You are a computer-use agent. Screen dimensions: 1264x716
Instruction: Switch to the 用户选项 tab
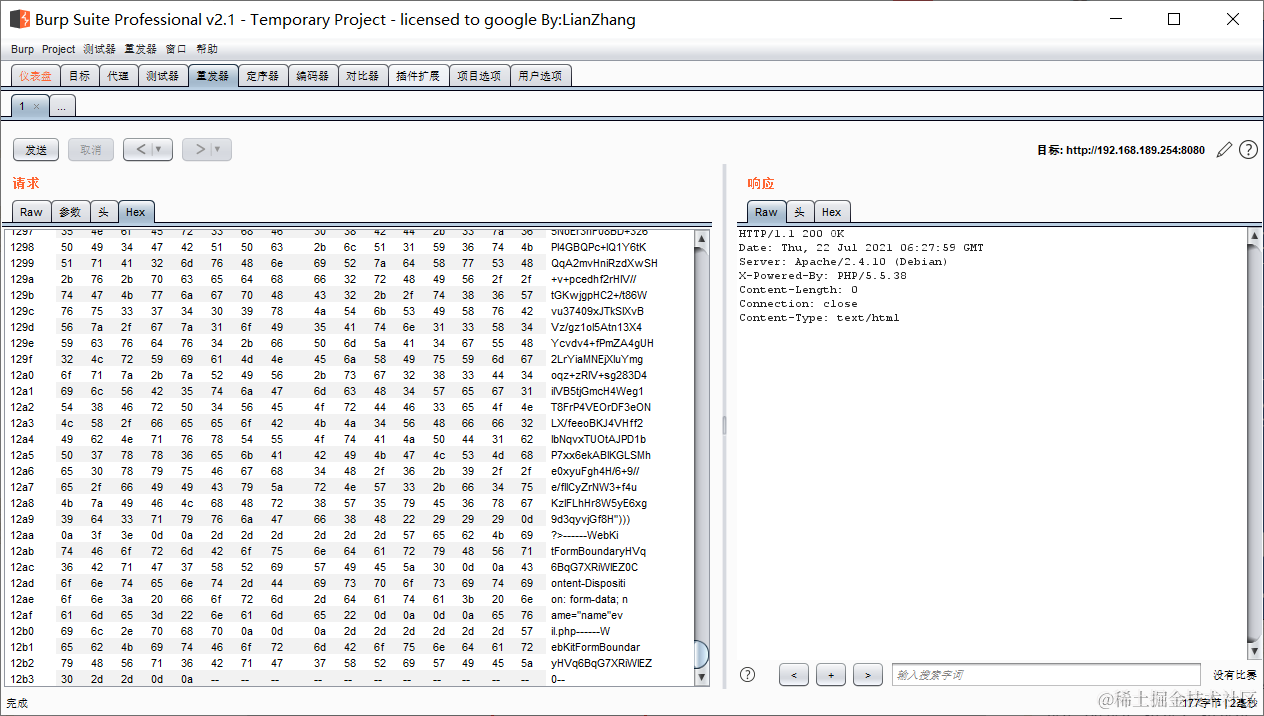click(x=540, y=76)
